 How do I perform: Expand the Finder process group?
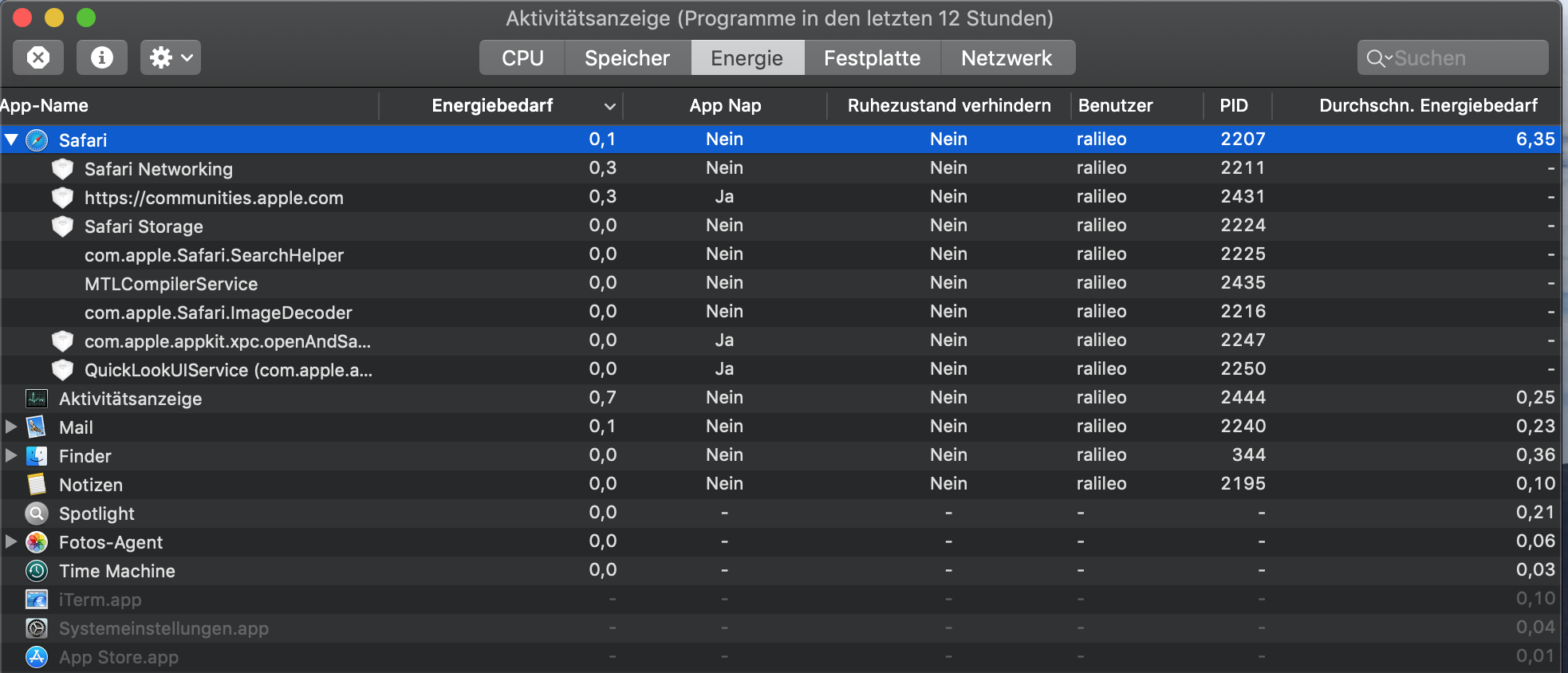tap(11, 456)
